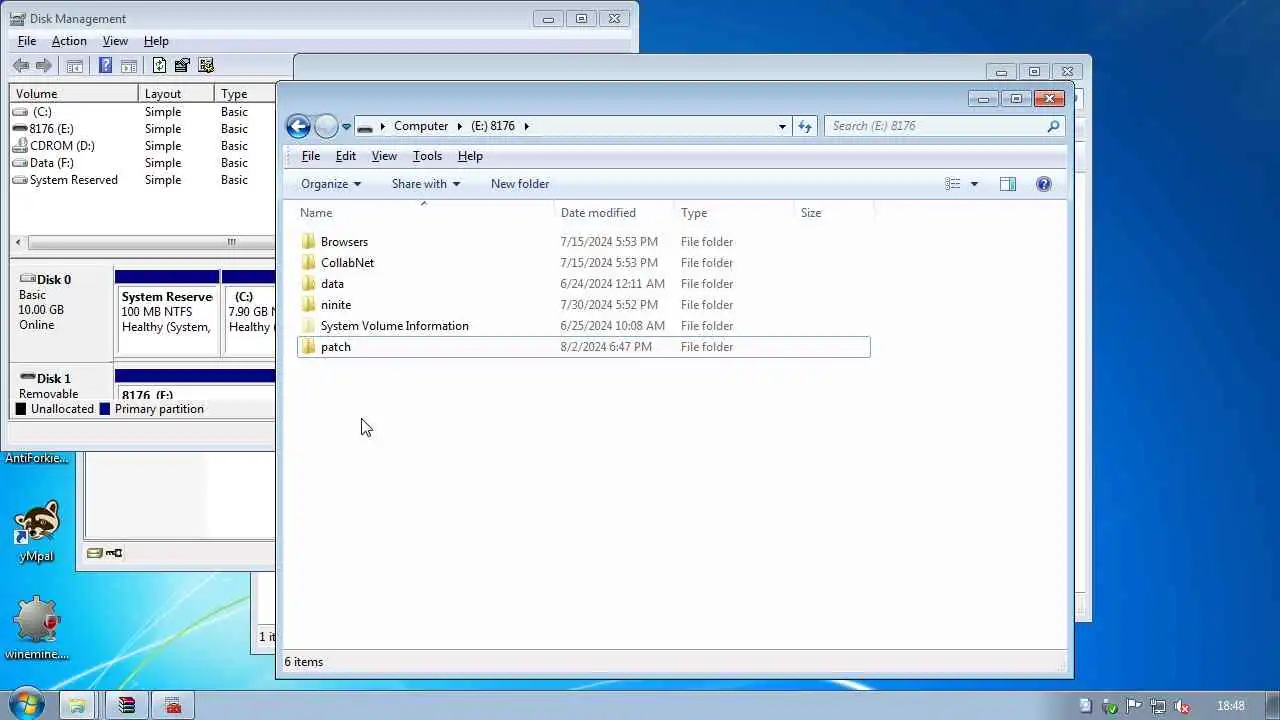Viewport: 1280px width, 720px height.
Task: Click New folder button
Action: [x=520, y=184]
